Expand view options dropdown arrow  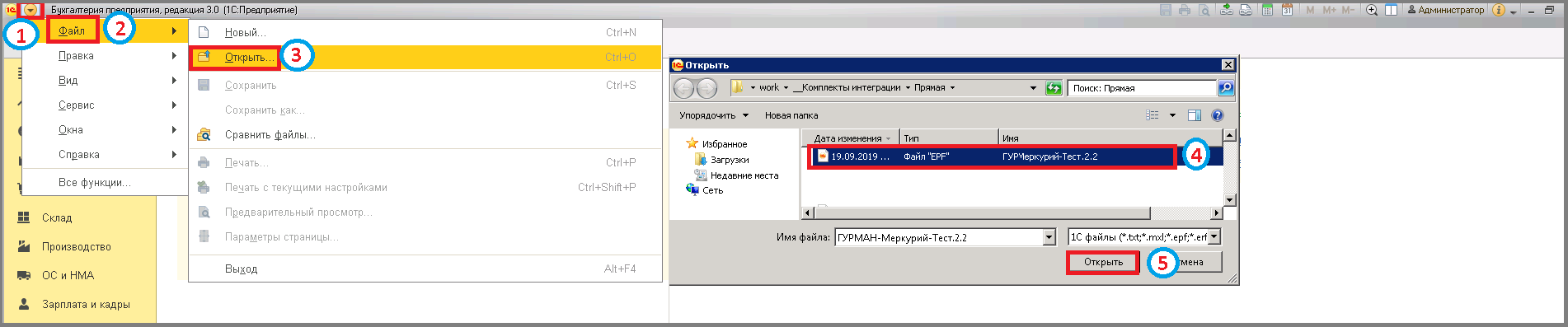point(1172,115)
